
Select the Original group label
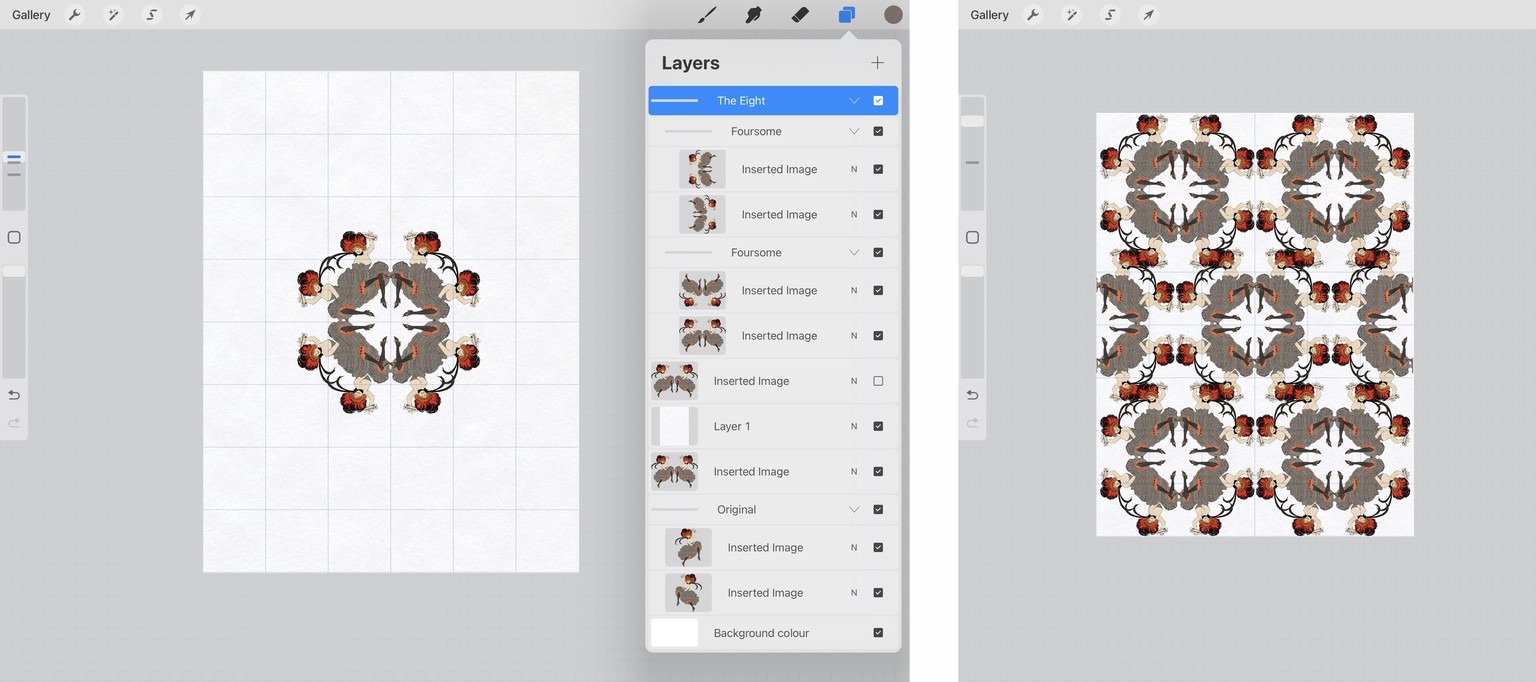(736, 509)
